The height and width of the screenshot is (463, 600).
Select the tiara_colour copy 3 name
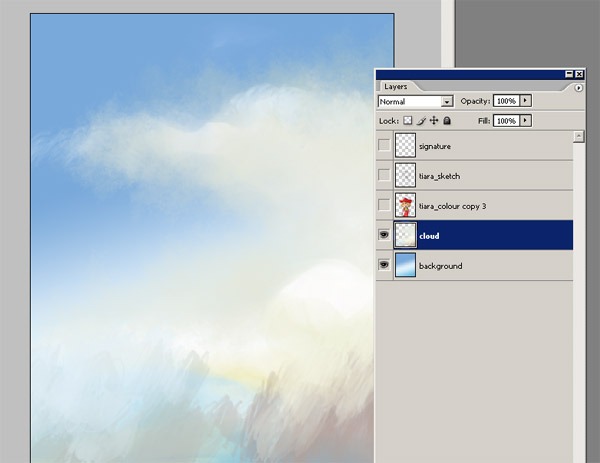(452, 206)
